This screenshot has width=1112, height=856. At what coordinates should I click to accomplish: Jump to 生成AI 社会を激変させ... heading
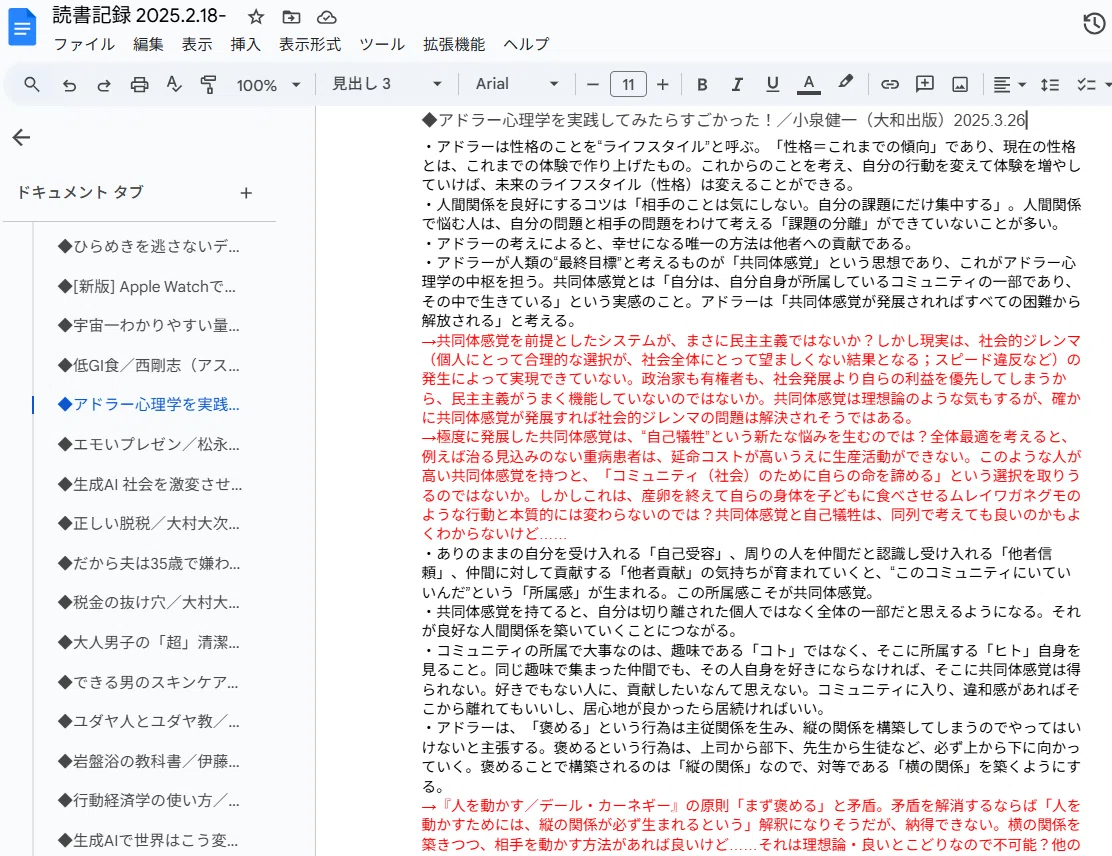pos(150,484)
